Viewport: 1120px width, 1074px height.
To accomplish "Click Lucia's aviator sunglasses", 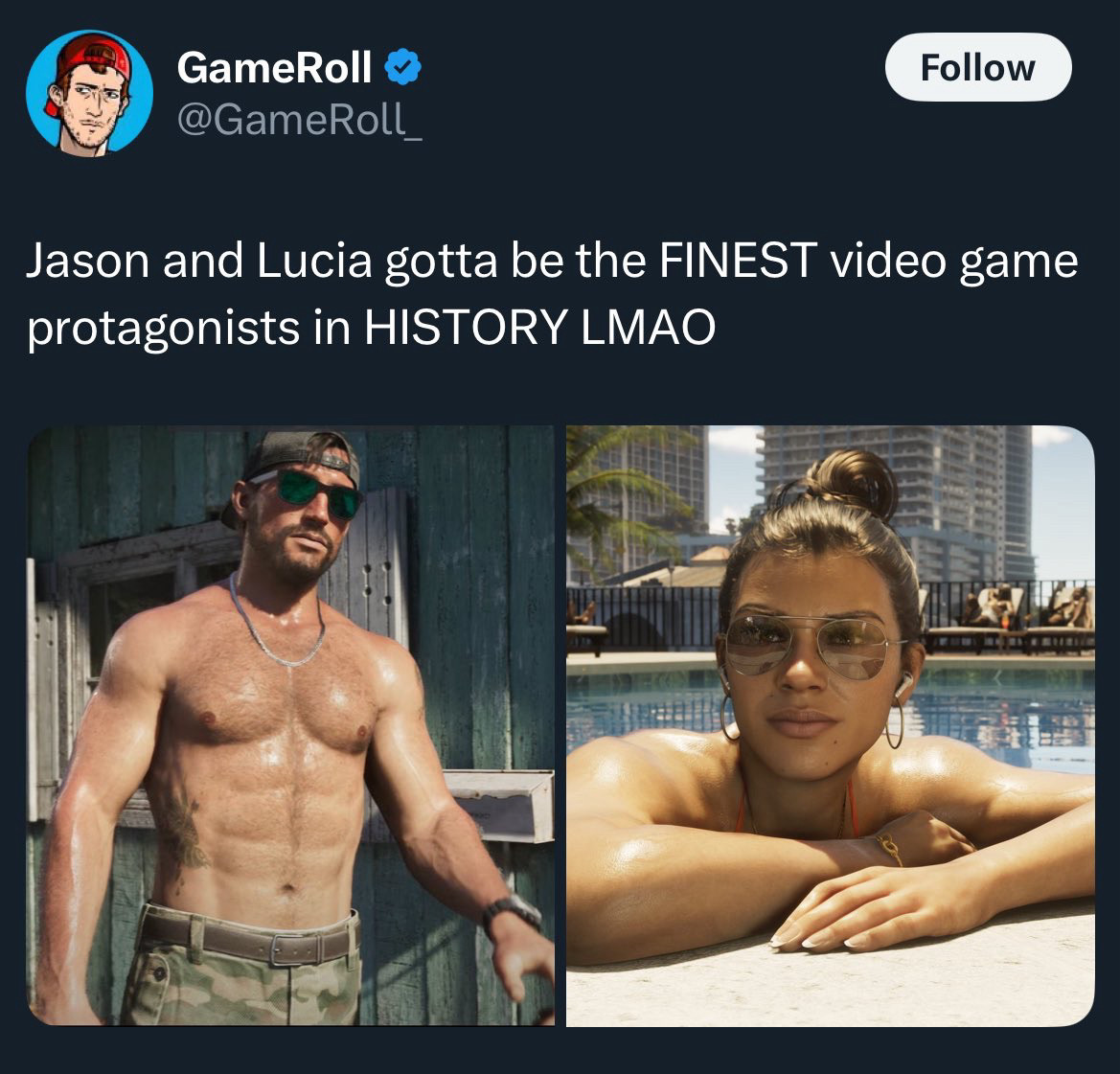I will (x=810, y=647).
